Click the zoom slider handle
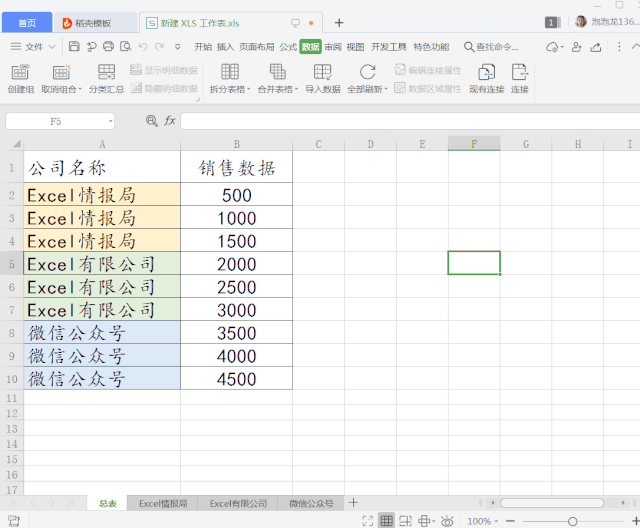This screenshot has height=528, width=640. 572,521
